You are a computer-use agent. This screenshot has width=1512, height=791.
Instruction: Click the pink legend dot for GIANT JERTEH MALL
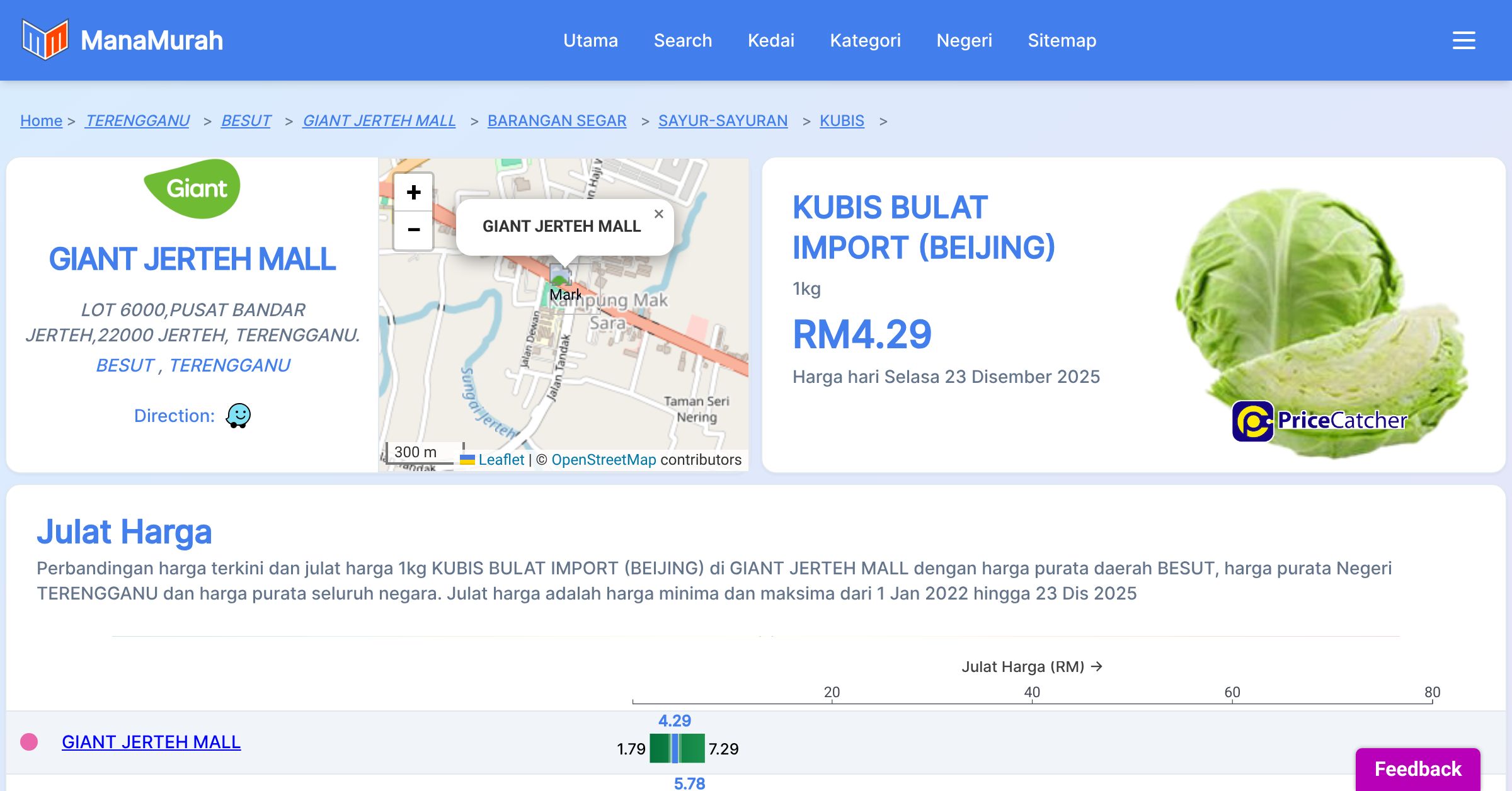tap(29, 742)
